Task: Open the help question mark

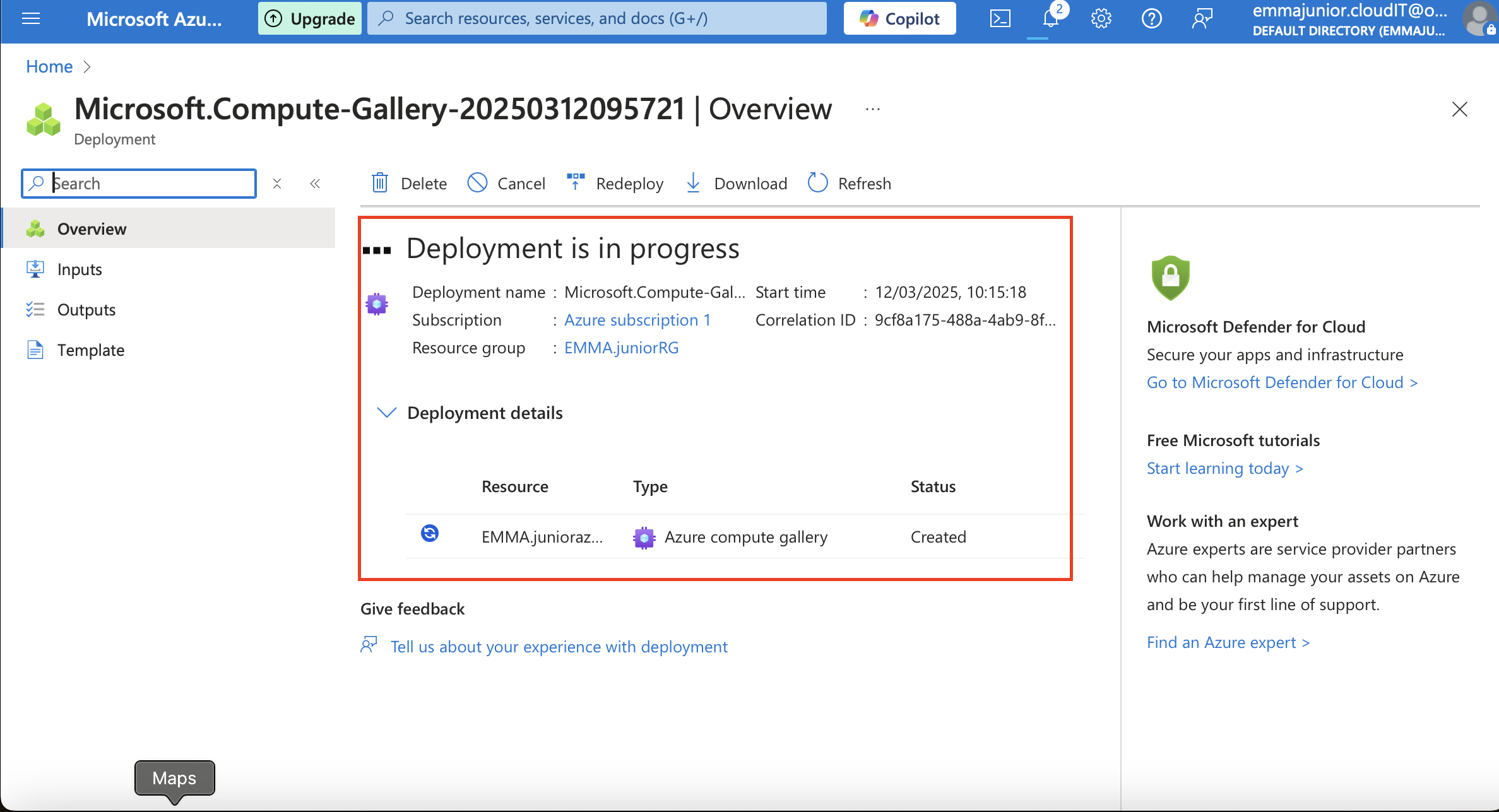Action: click(x=1152, y=19)
